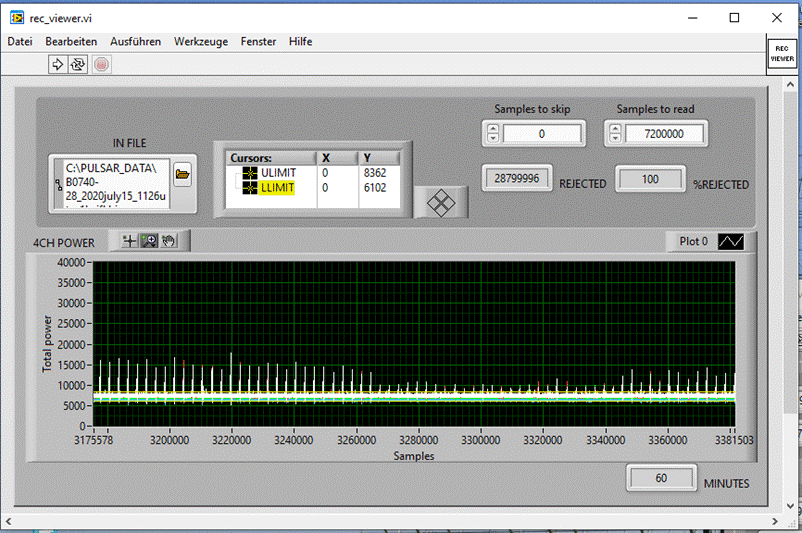Screen dimensions: 802x533
Task: Open the Fenster menu
Action: [258, 41]
